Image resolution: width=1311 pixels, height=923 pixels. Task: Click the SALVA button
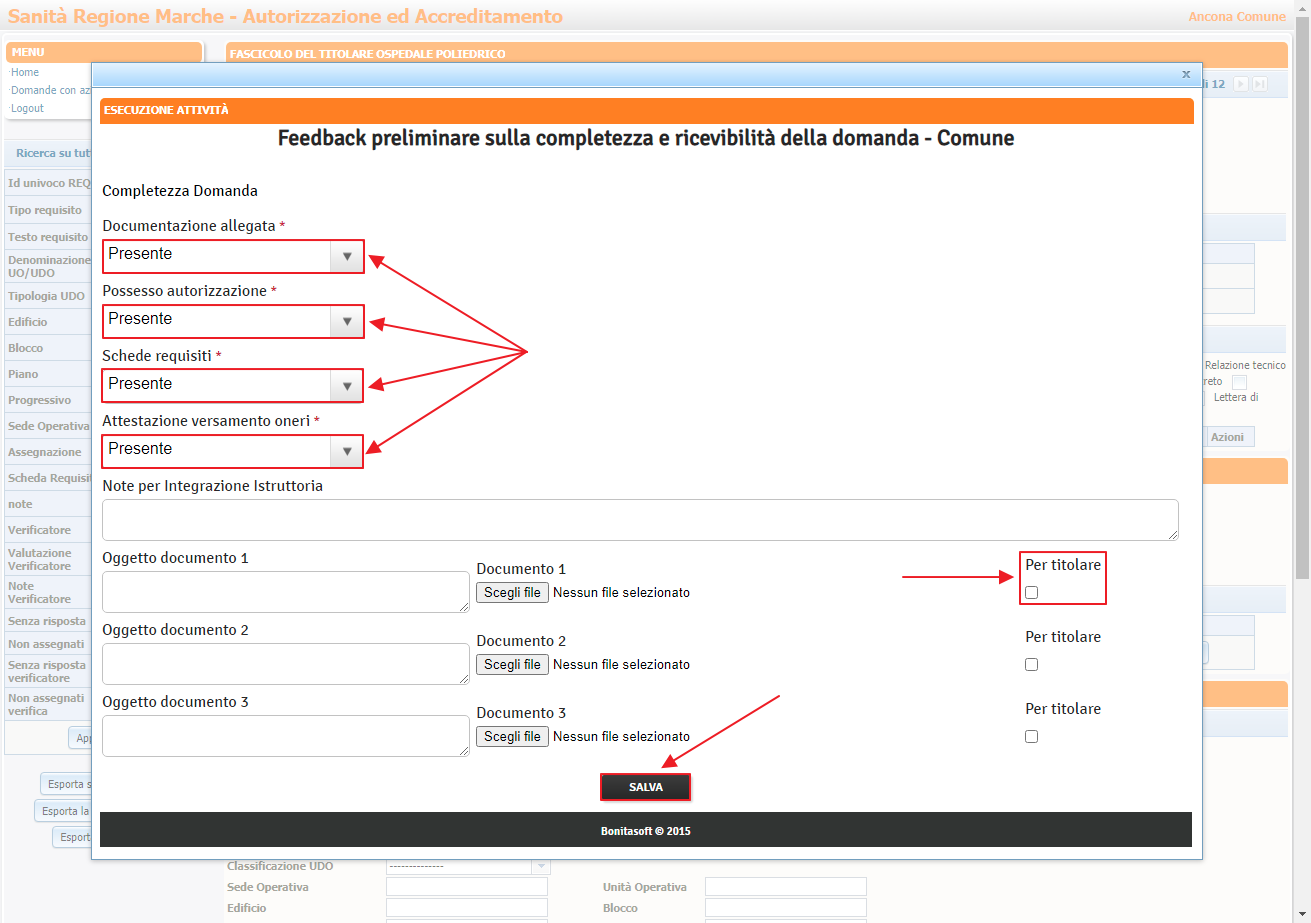click(645, 787)
